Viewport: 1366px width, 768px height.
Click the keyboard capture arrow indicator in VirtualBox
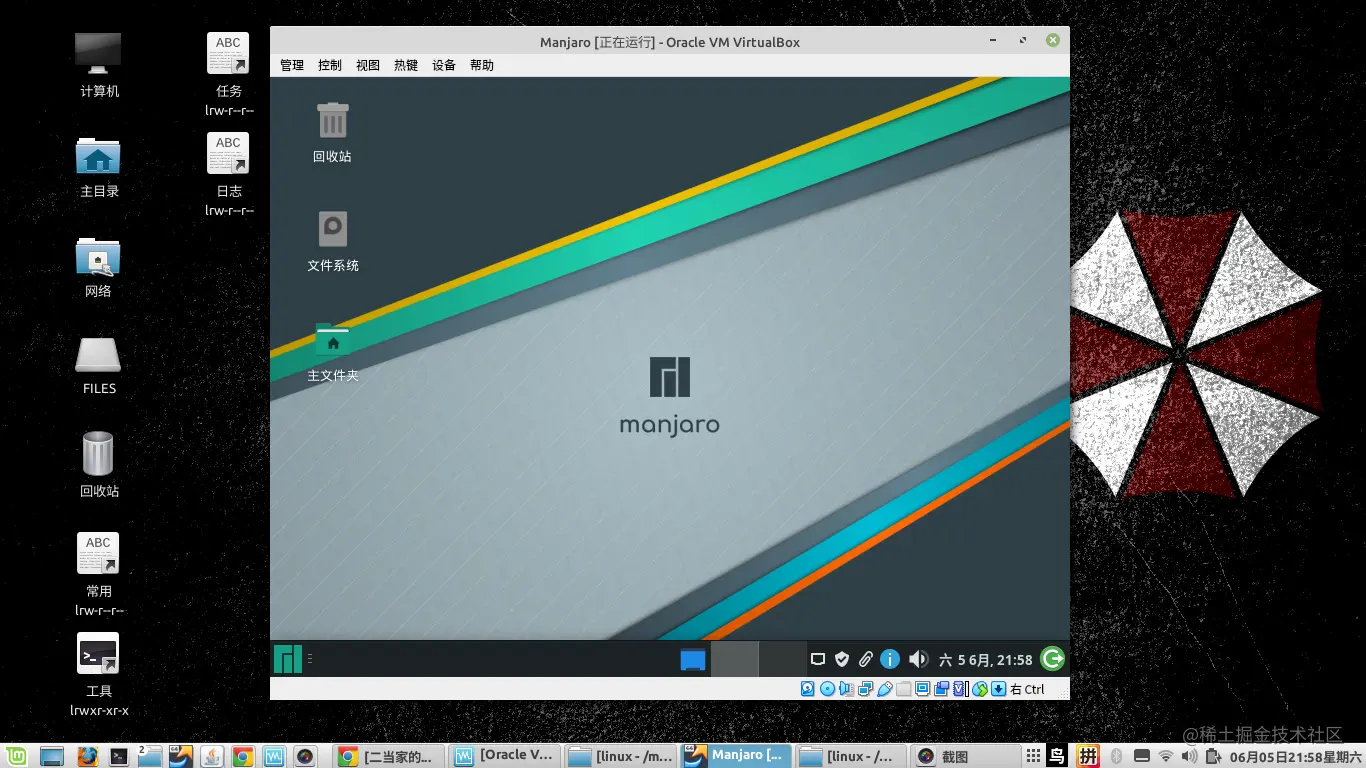click(x=998, y=689)
